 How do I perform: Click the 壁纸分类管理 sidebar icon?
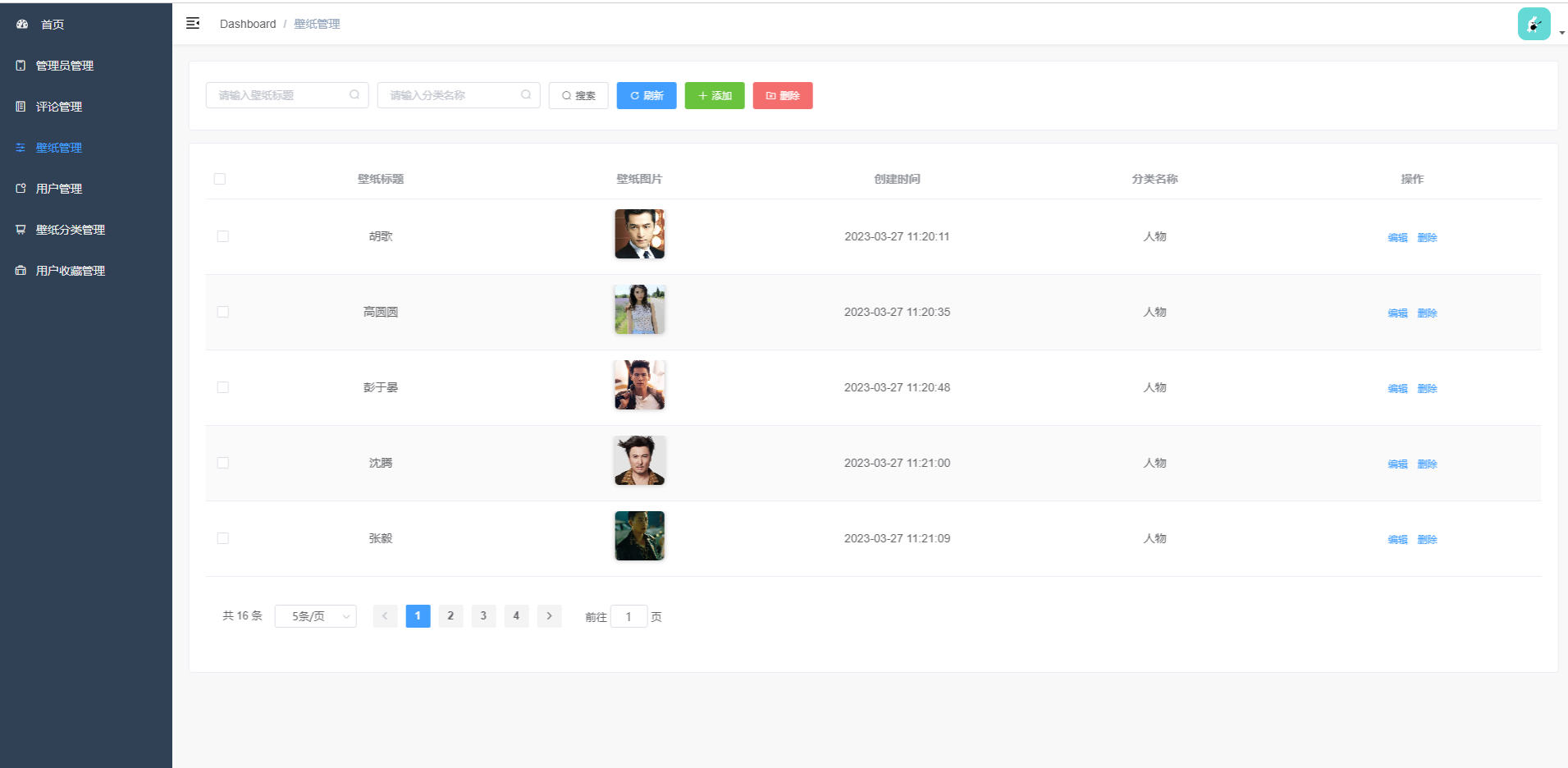click(21, 230)
